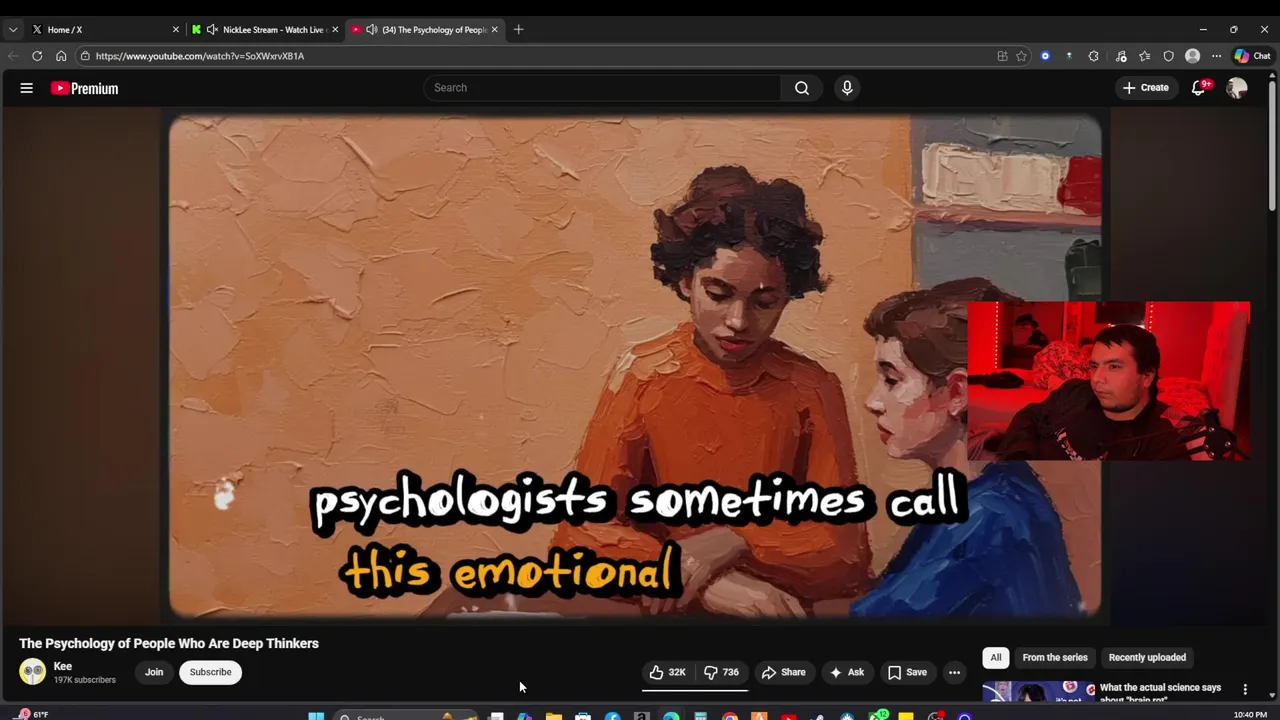Start voice search with the microphone
This screenshot has width=1280, height=720.
pos(847,88)
